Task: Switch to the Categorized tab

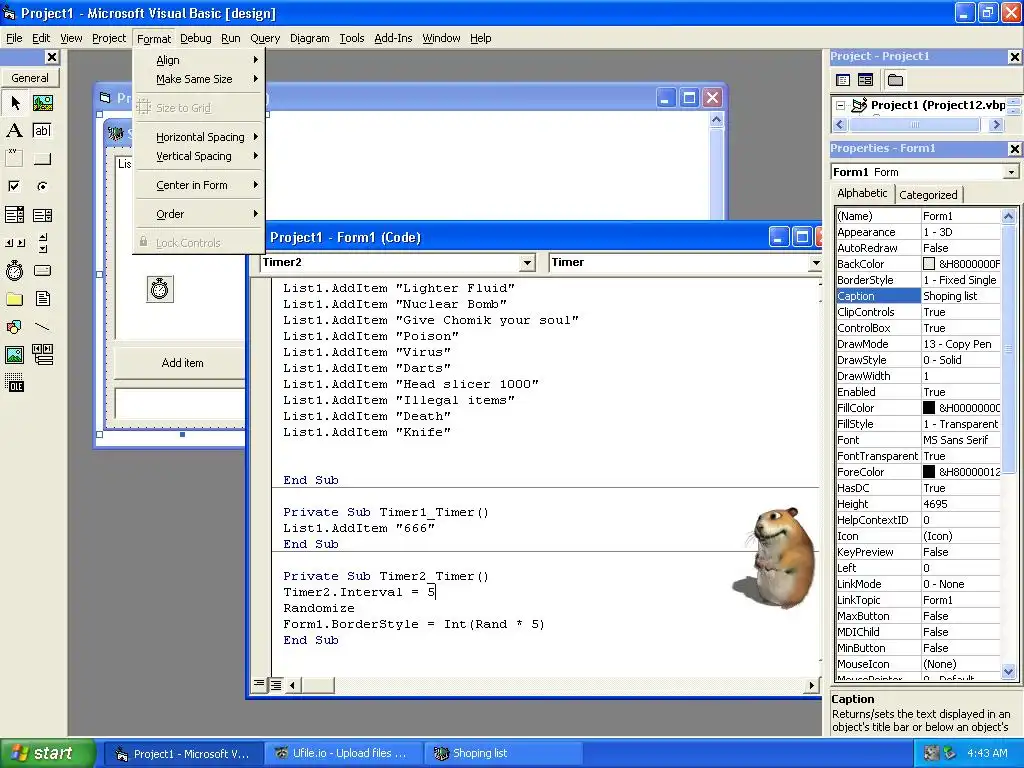Action: [x=928, y=195]
